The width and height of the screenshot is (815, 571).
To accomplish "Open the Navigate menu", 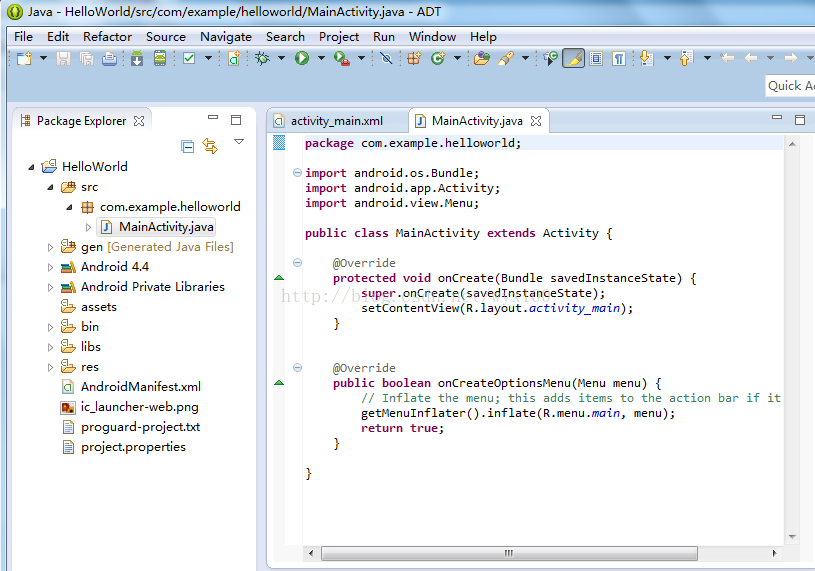I will (226, 37).
